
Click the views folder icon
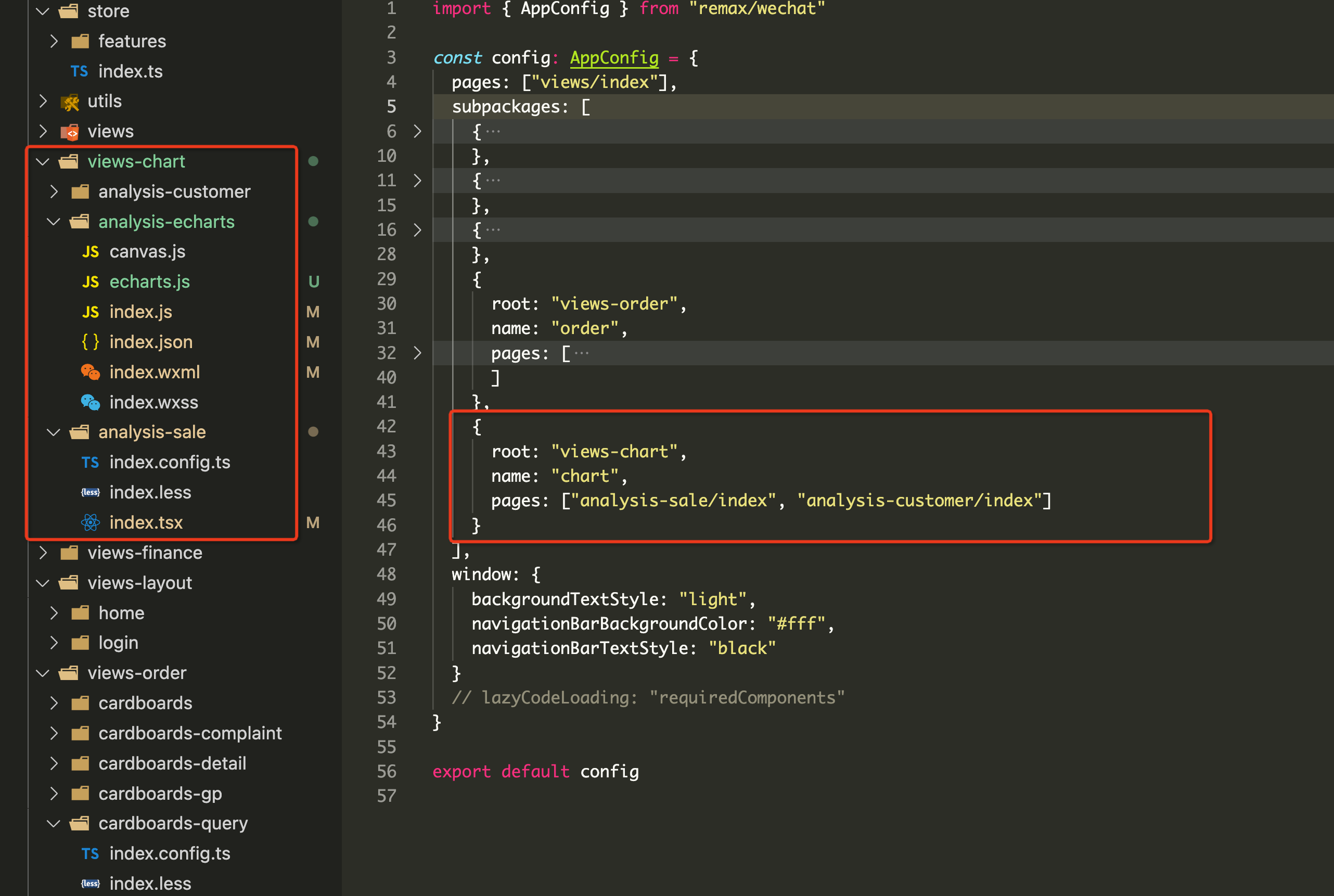tap(70, 132)
